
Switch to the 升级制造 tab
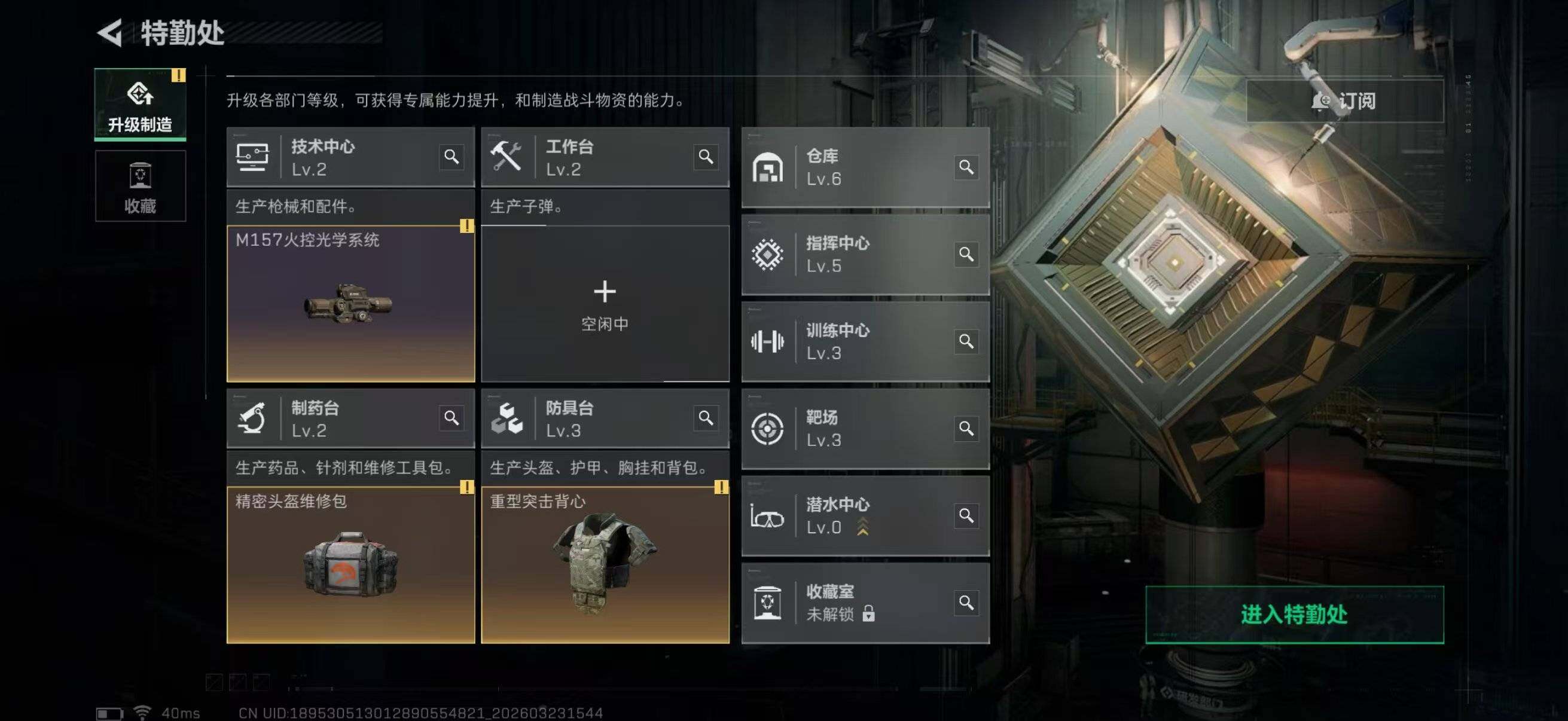click(x=140, y=105)
